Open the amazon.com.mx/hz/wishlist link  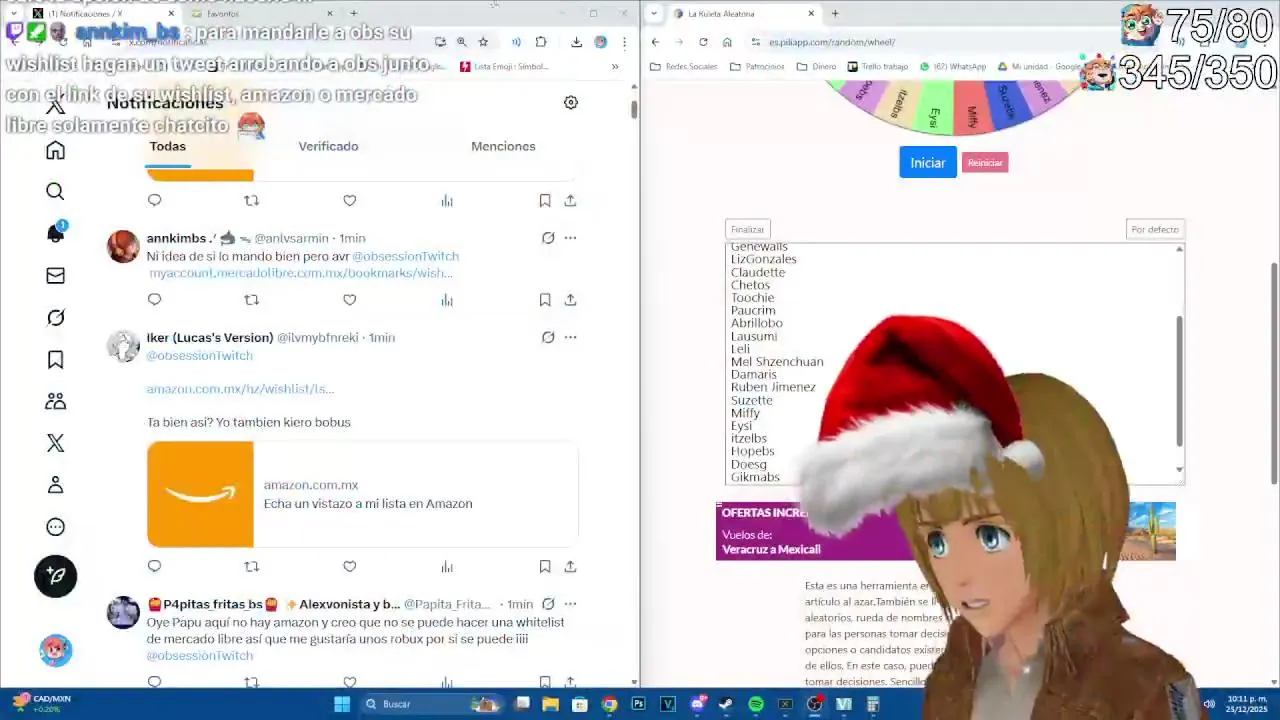coord(240,389)
